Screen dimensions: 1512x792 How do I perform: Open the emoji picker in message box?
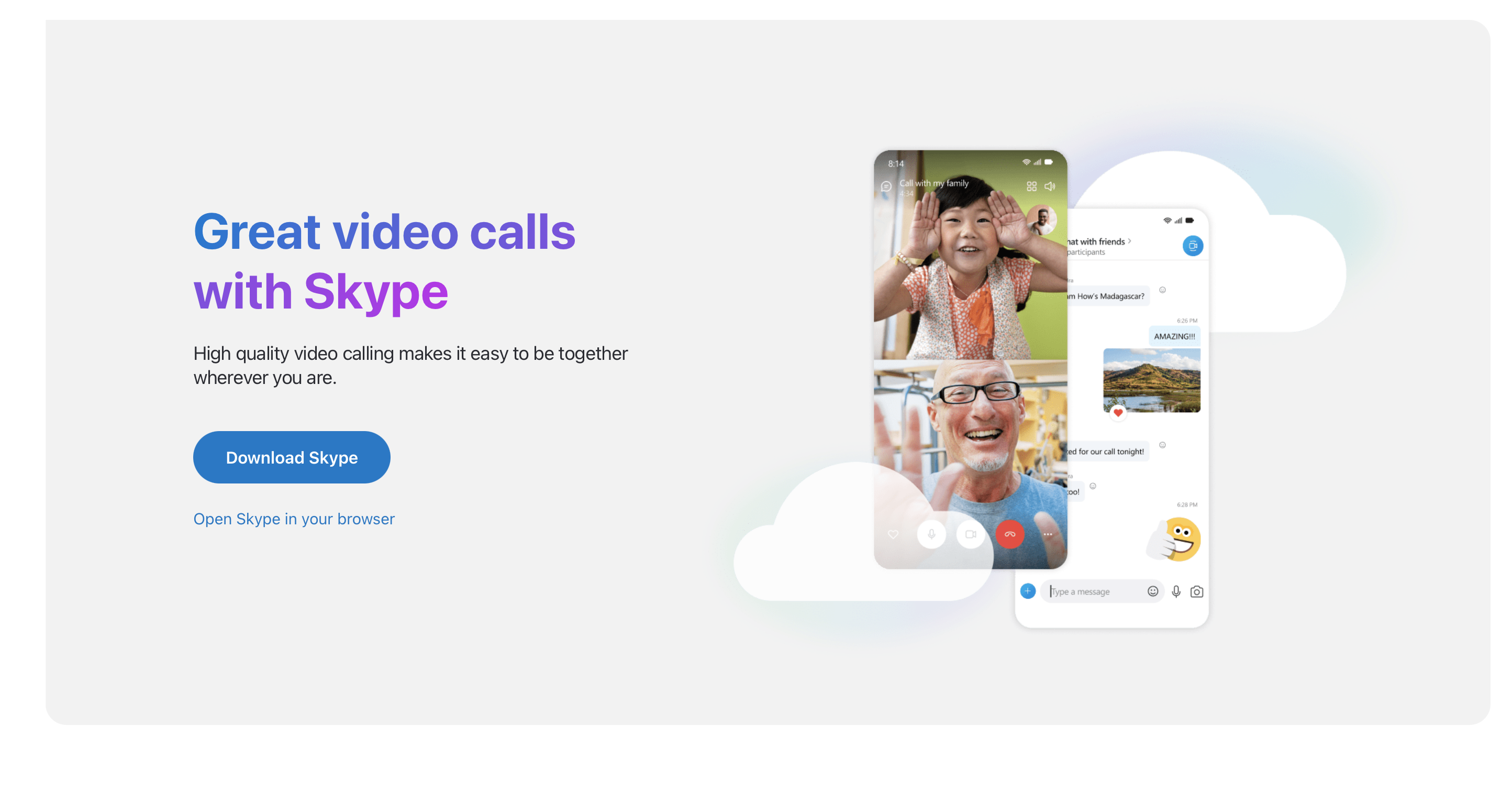click(x=1153, y=591)
